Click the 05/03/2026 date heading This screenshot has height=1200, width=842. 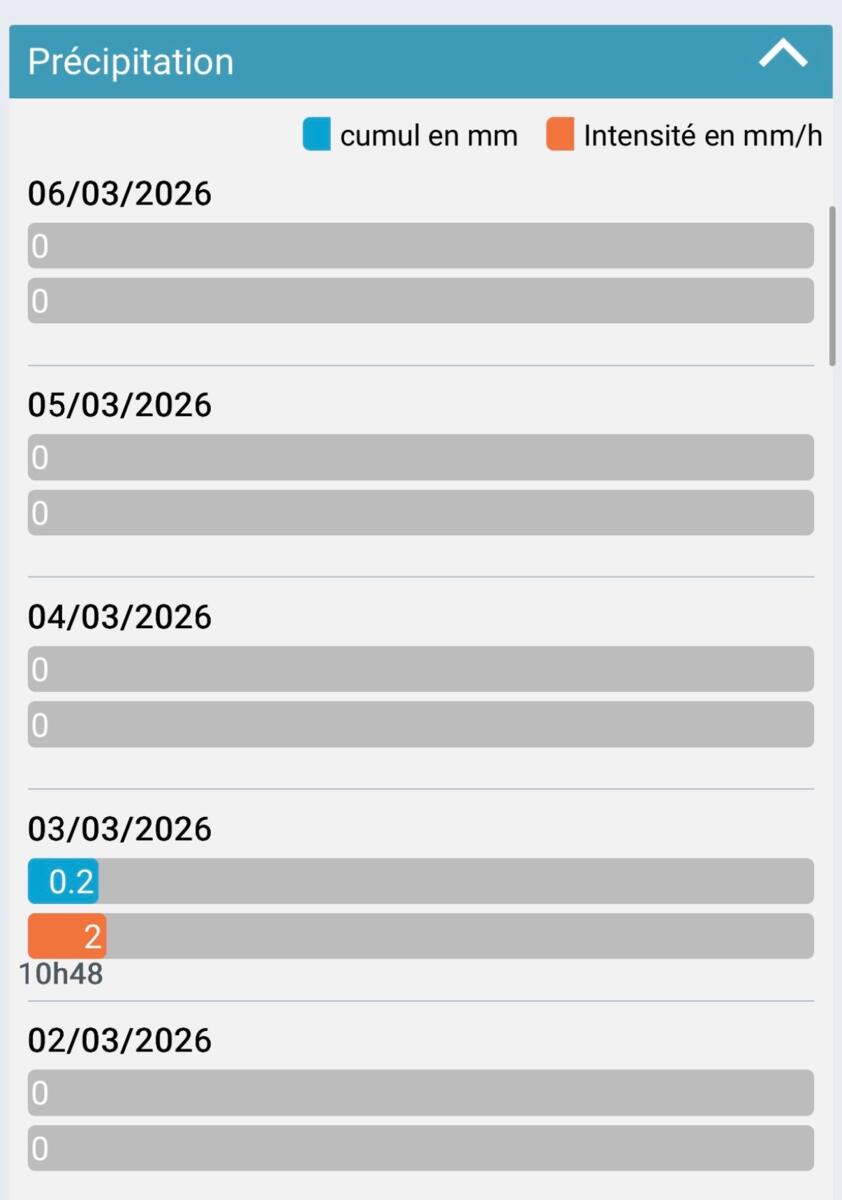pos(120,405)
